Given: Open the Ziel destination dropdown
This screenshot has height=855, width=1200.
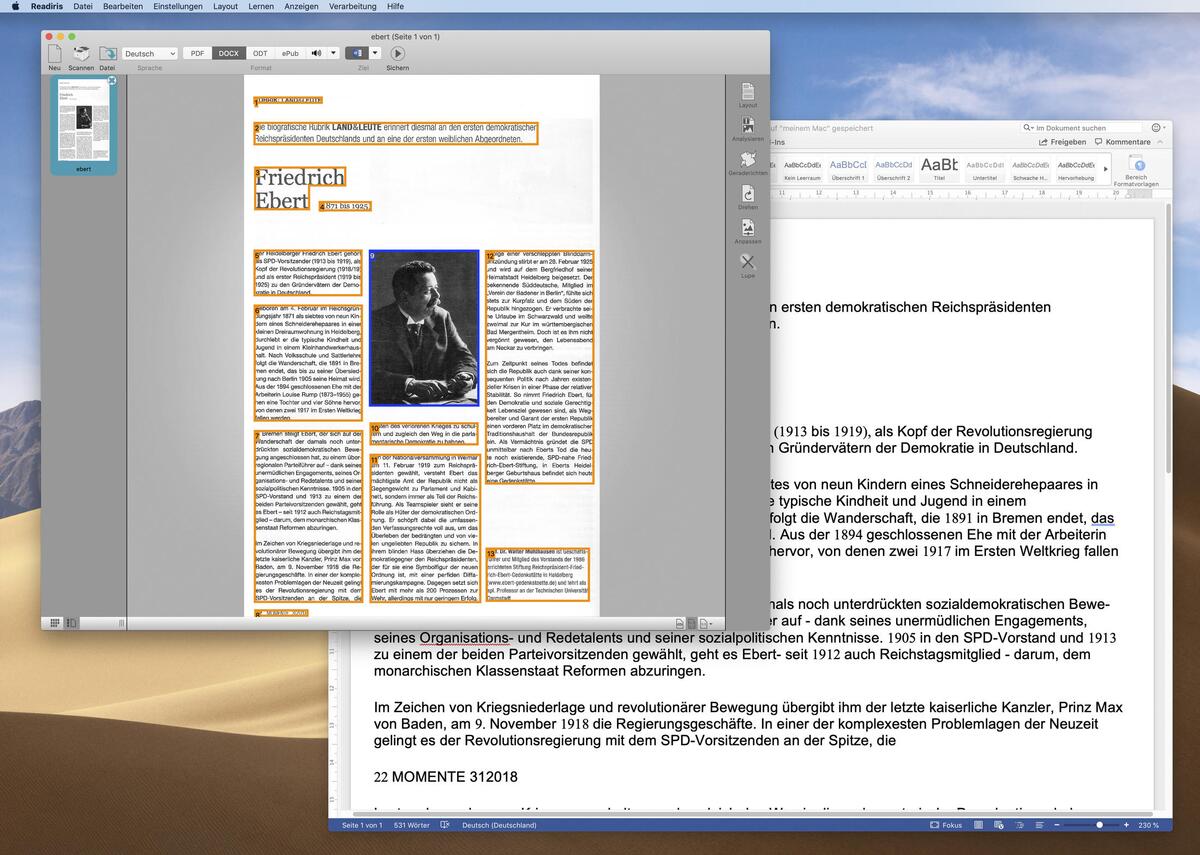Looking at the screenshot, I should pyautogui.click(x=375, y=53).
